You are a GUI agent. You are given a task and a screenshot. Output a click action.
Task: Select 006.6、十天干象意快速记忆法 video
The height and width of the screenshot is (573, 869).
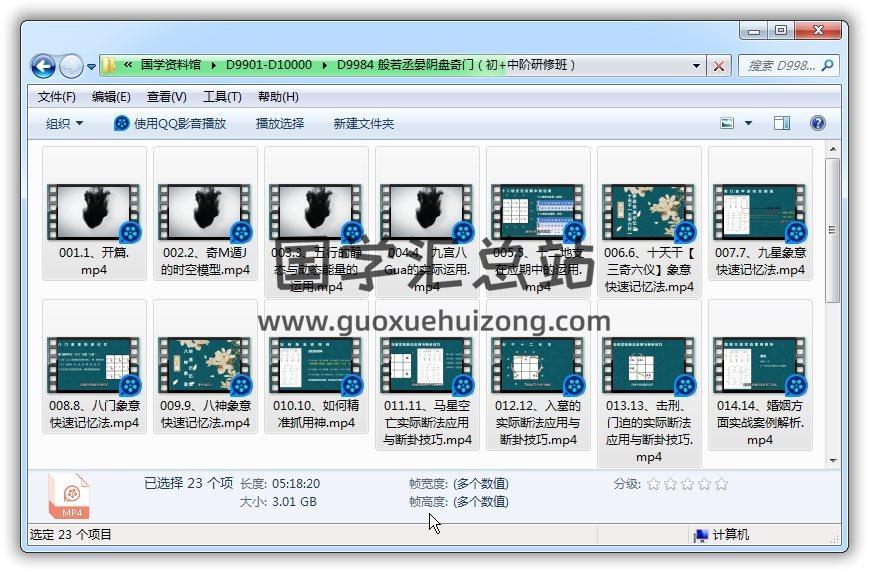(x=649, y=222)
